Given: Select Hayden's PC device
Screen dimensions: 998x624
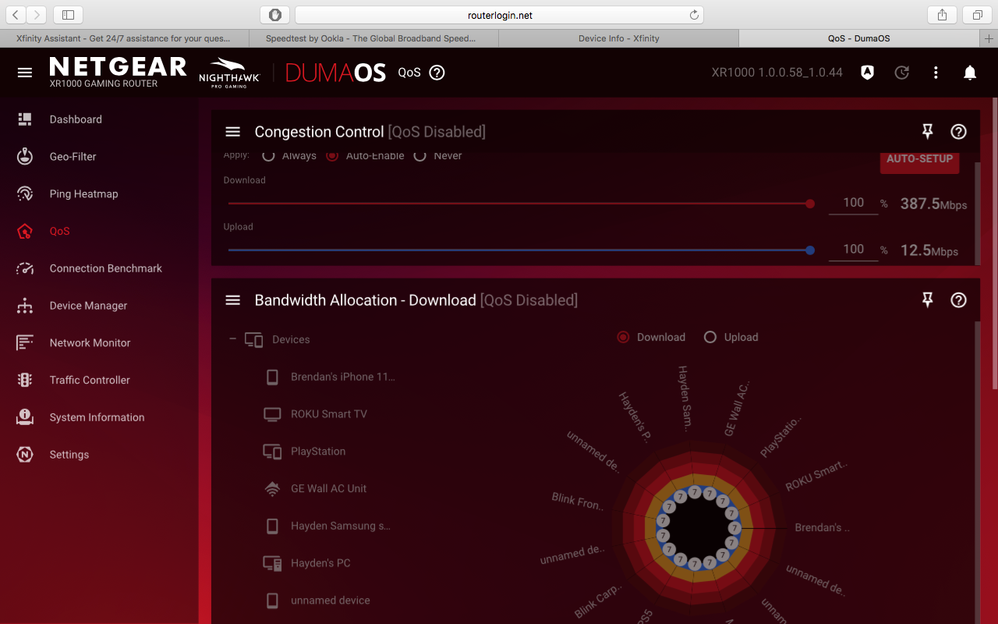Looking at the screenshot, I should click(x=320, y=563).
